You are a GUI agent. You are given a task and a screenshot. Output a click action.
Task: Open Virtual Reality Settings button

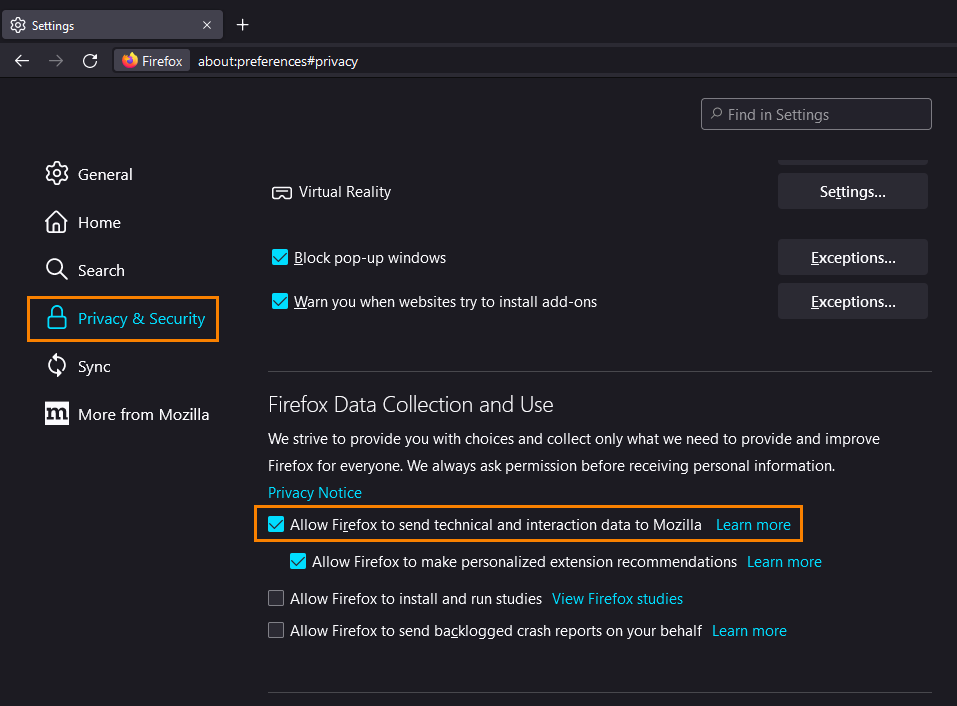coord(853,192)
